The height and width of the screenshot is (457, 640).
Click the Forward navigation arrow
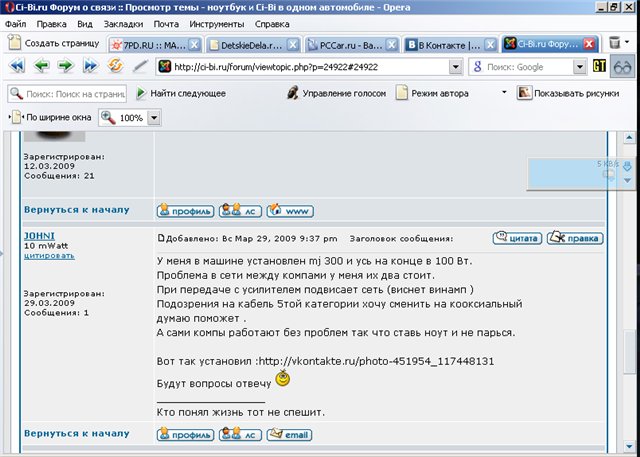coord(66,67)
